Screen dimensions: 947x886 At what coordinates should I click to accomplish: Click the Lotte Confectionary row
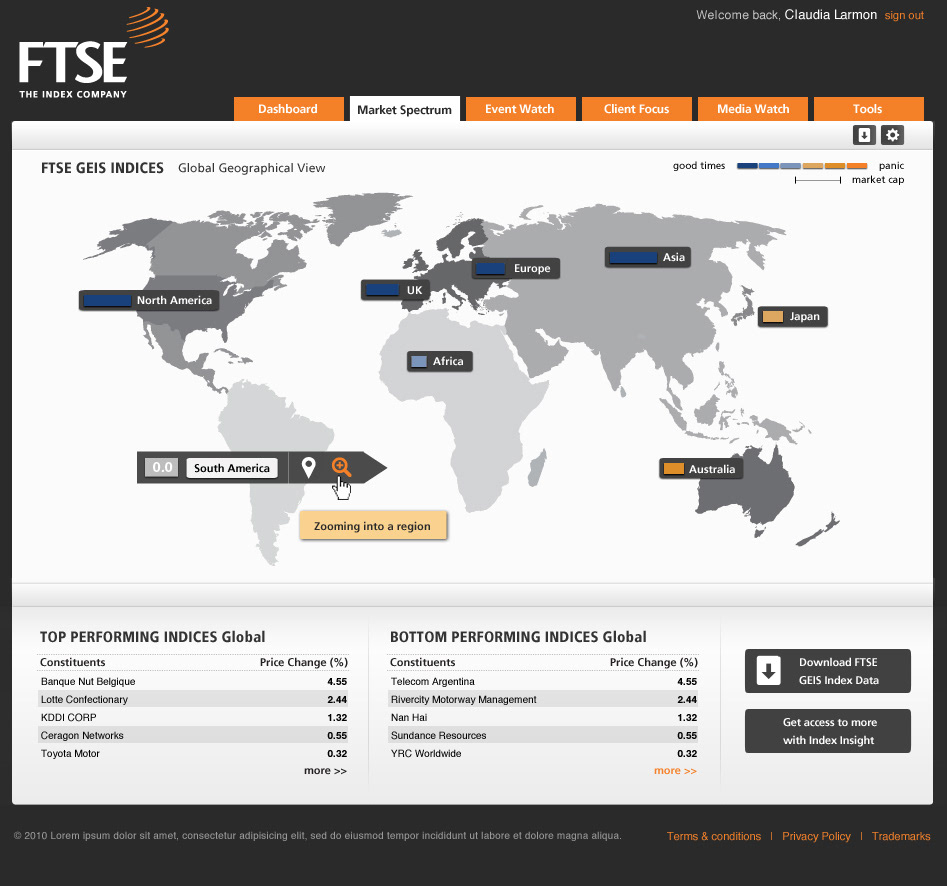[x=192, y=699]
